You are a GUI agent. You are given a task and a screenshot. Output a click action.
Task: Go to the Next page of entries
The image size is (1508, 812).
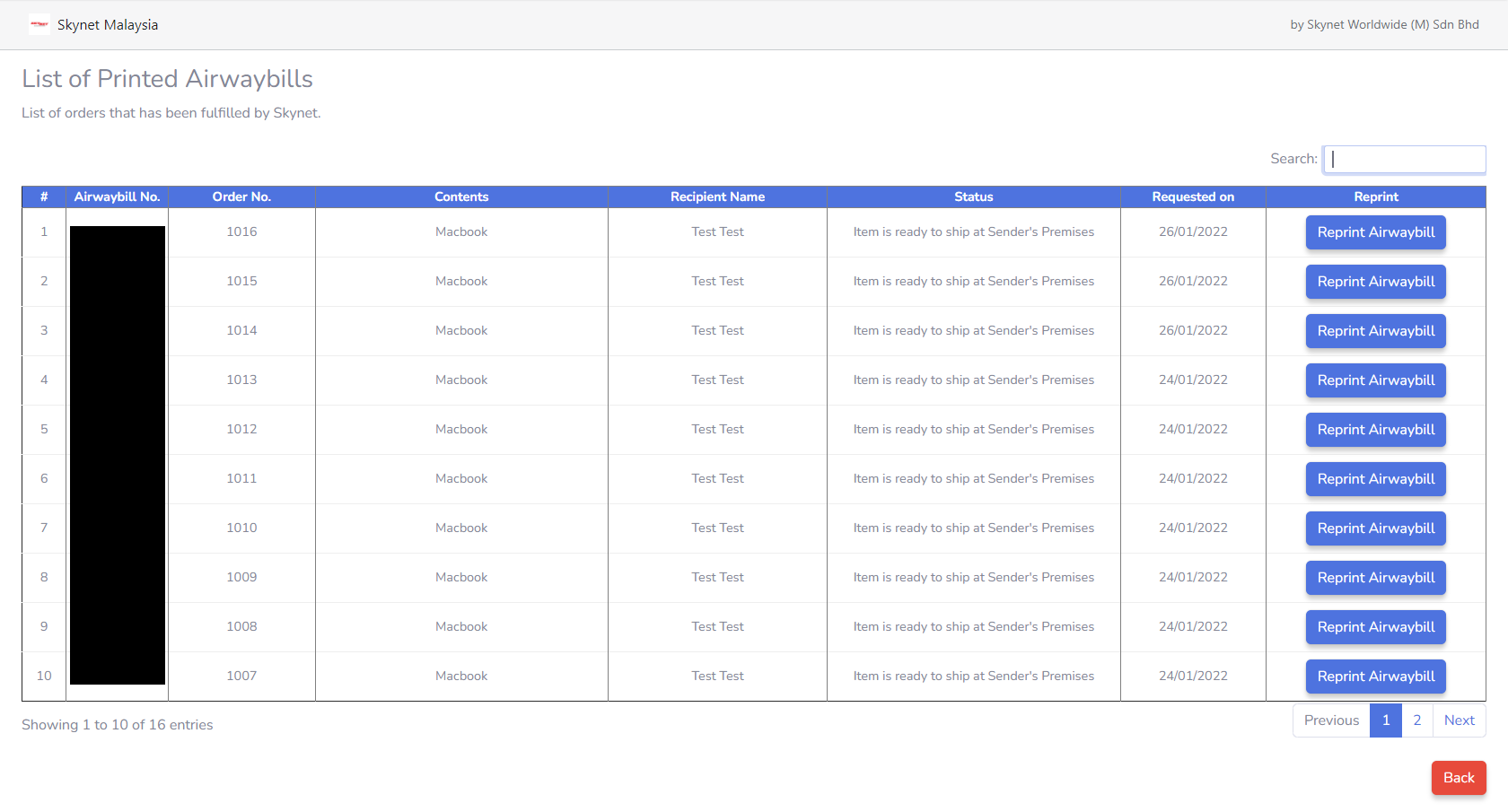tap(1459, 720)
